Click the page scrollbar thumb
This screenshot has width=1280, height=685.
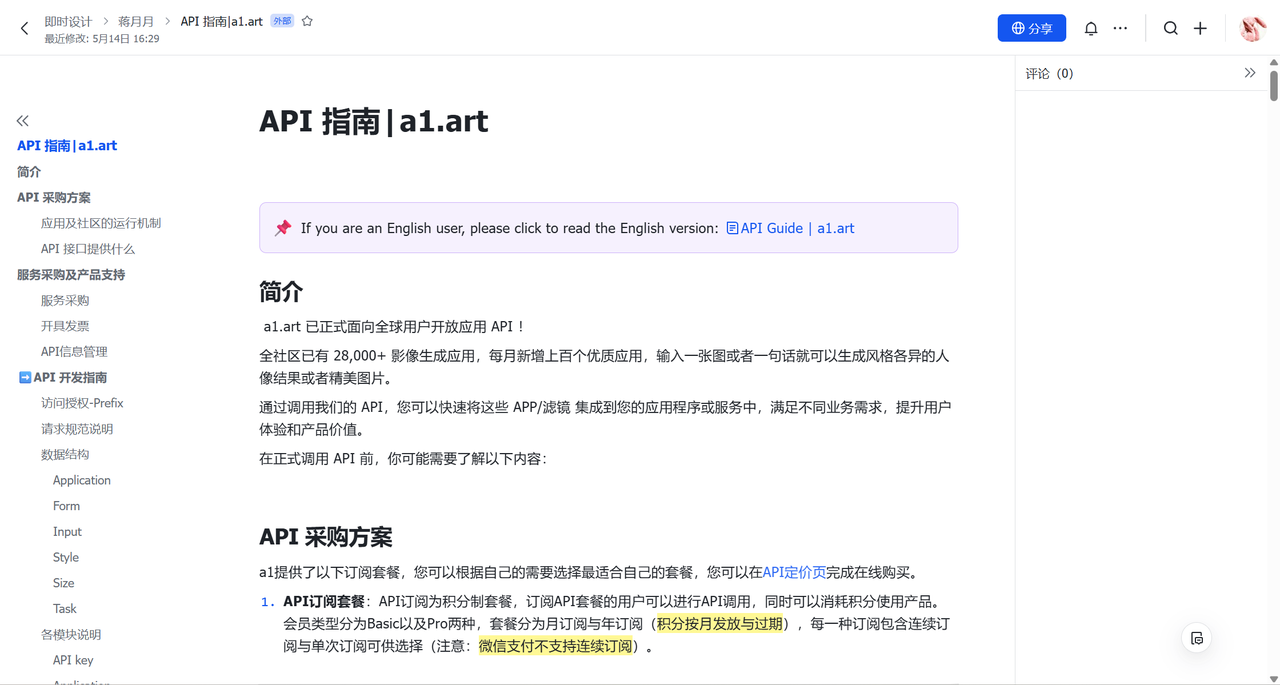(1274, 84)
